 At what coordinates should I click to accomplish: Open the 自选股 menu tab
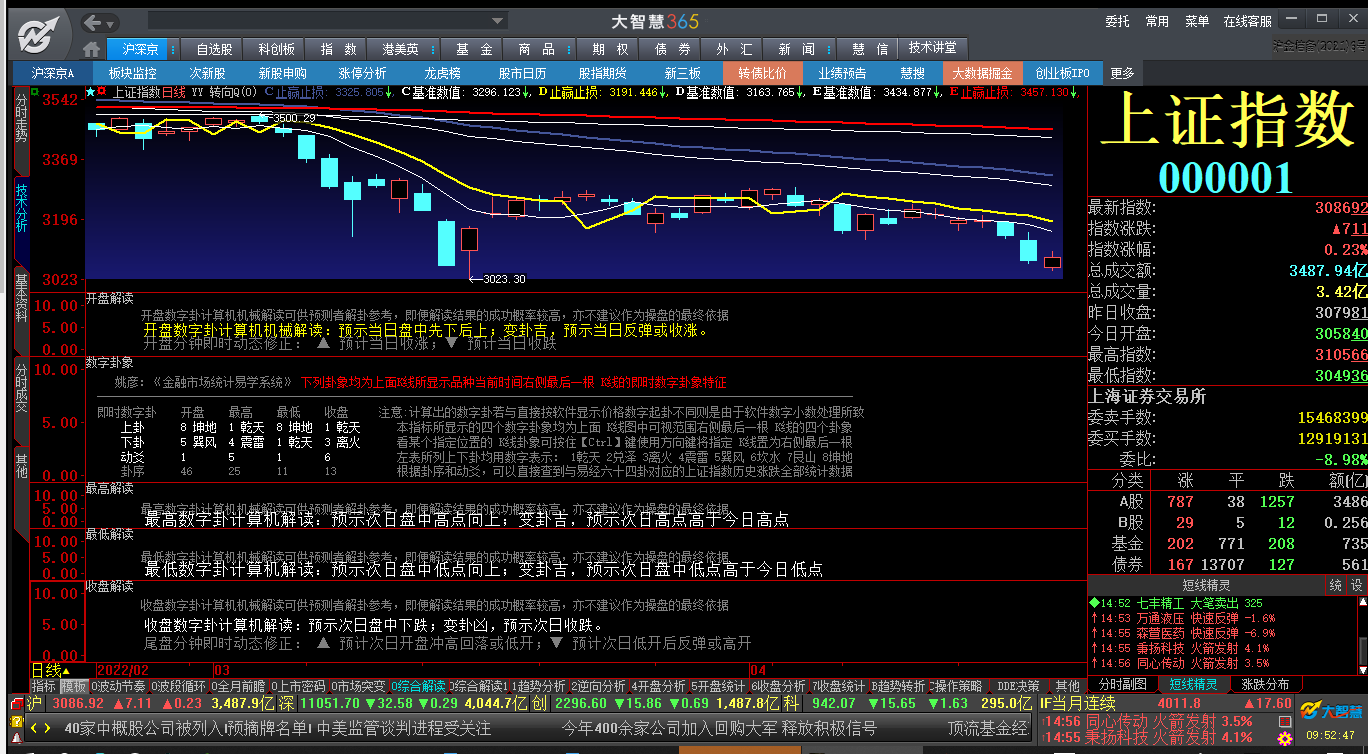click(214, 49)
